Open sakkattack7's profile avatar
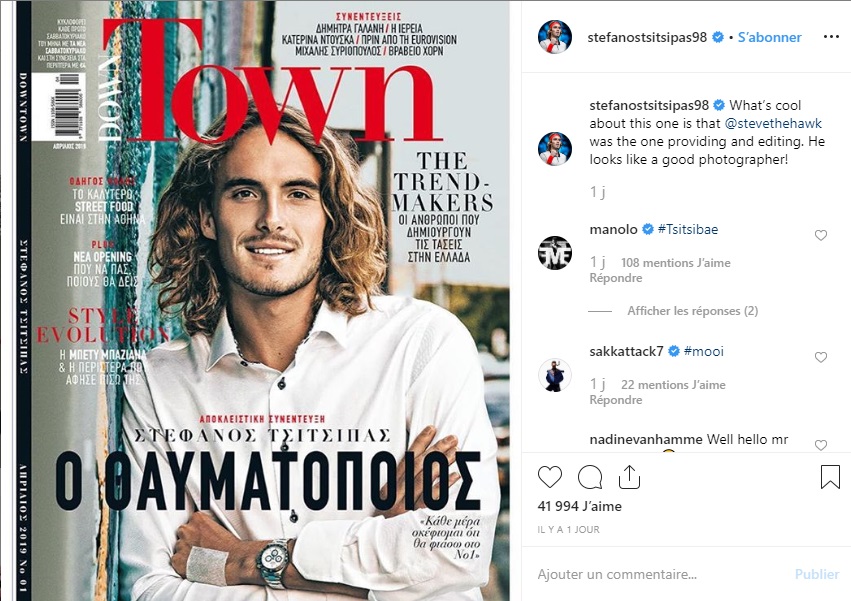 [x=554, y=375]
